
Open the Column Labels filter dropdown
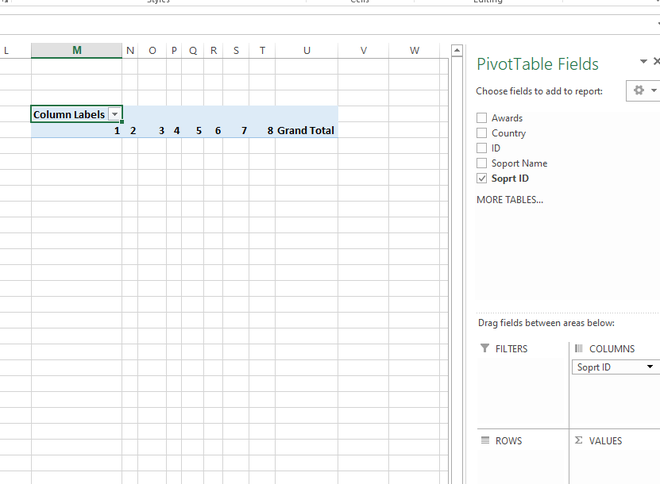(114, 114)
